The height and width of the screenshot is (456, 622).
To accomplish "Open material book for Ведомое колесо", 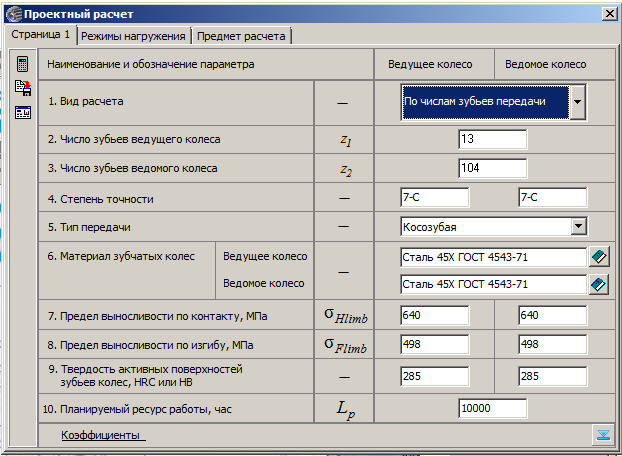I will coord(598,284).
